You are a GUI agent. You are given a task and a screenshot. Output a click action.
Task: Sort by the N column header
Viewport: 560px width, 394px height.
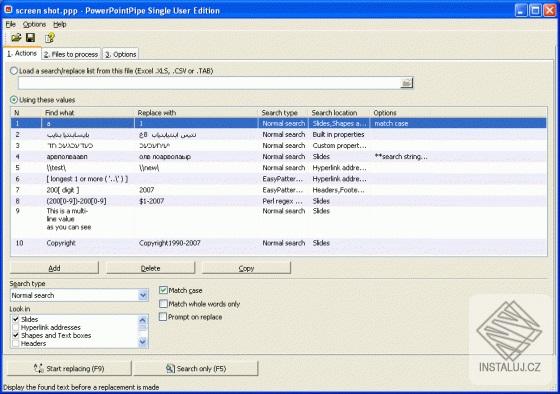tap(26, 113)
